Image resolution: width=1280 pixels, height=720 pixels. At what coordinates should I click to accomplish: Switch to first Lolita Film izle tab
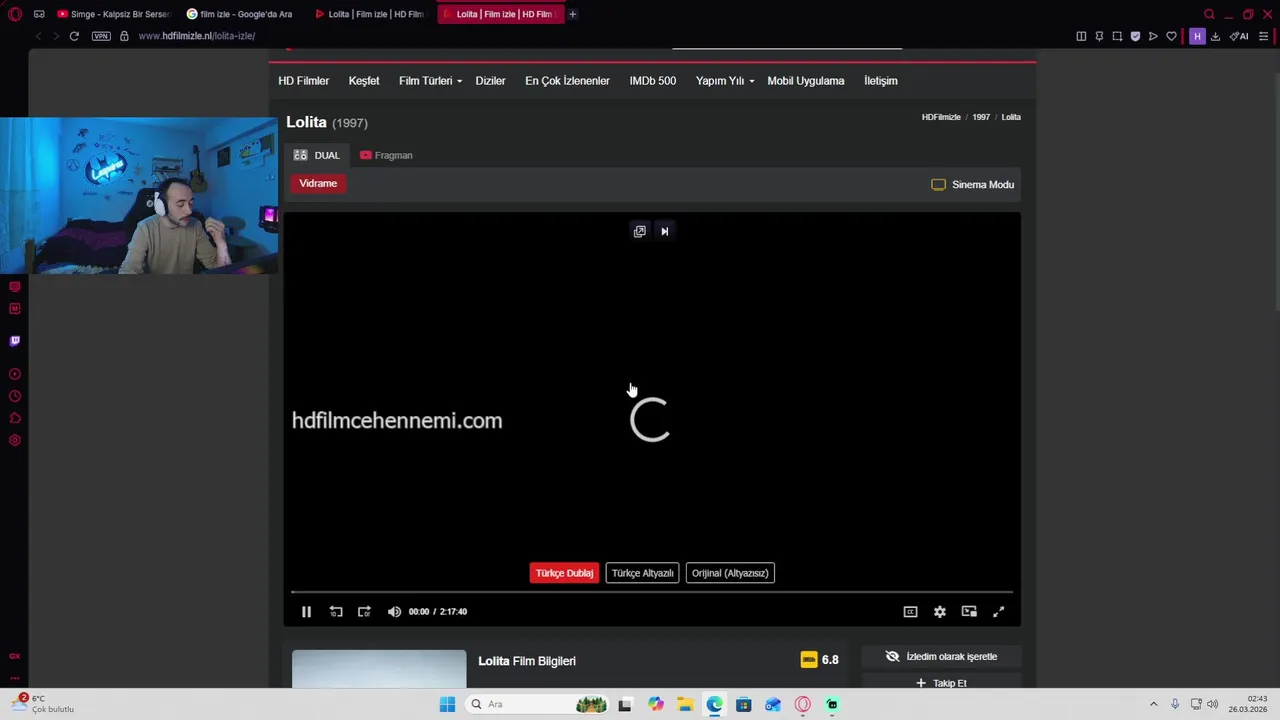369,14
